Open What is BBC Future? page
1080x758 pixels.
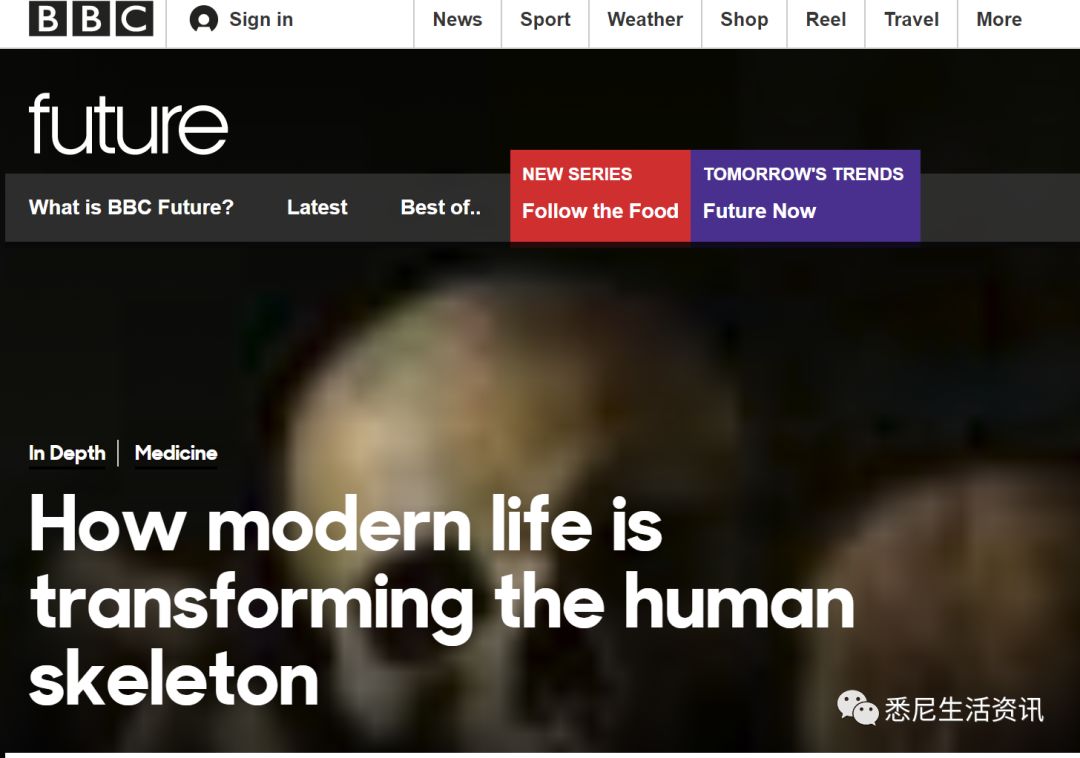131,207
